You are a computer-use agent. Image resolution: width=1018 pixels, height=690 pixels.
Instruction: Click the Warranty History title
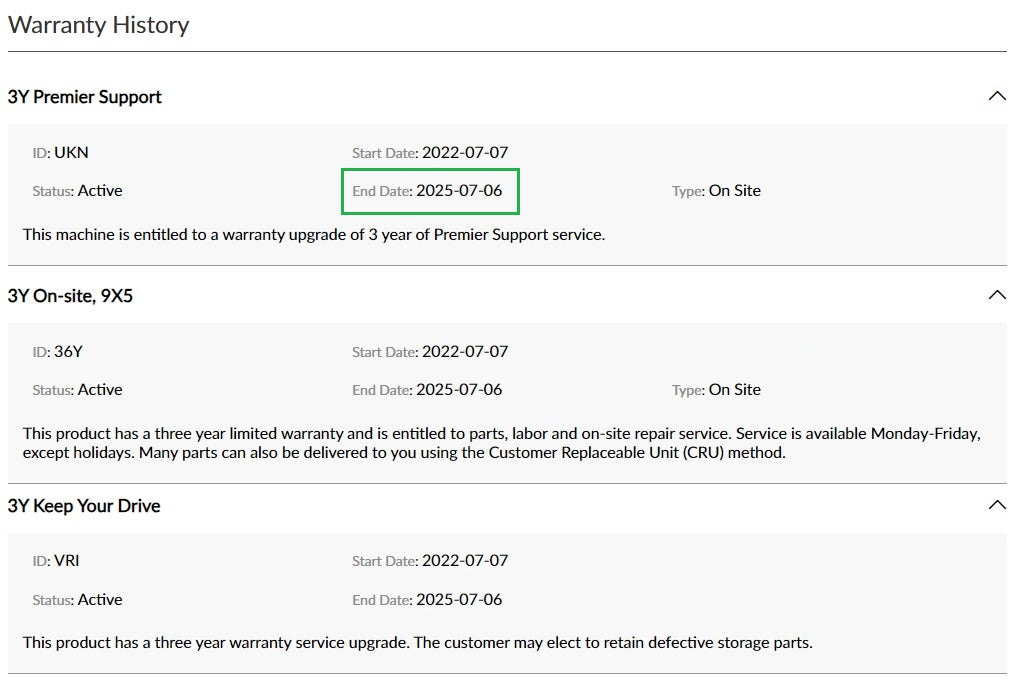point(99,25)
